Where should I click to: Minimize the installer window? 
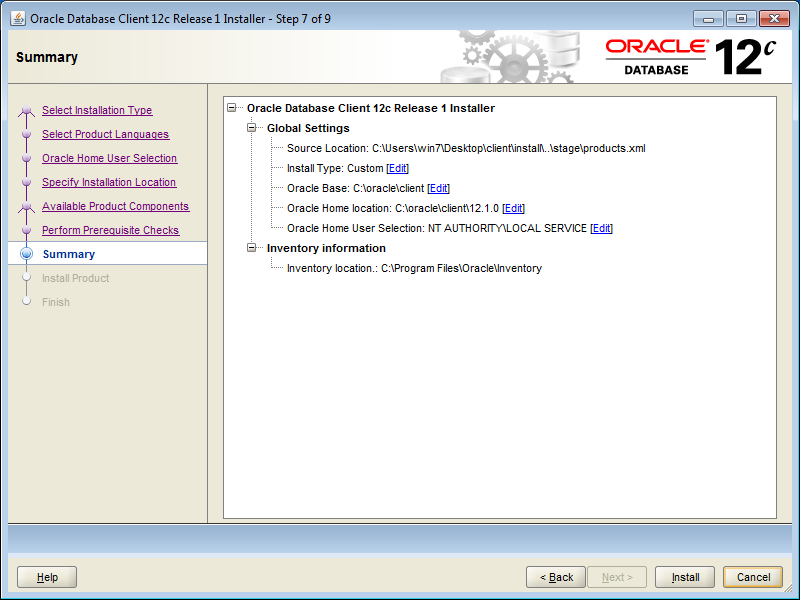coord(708,19)
